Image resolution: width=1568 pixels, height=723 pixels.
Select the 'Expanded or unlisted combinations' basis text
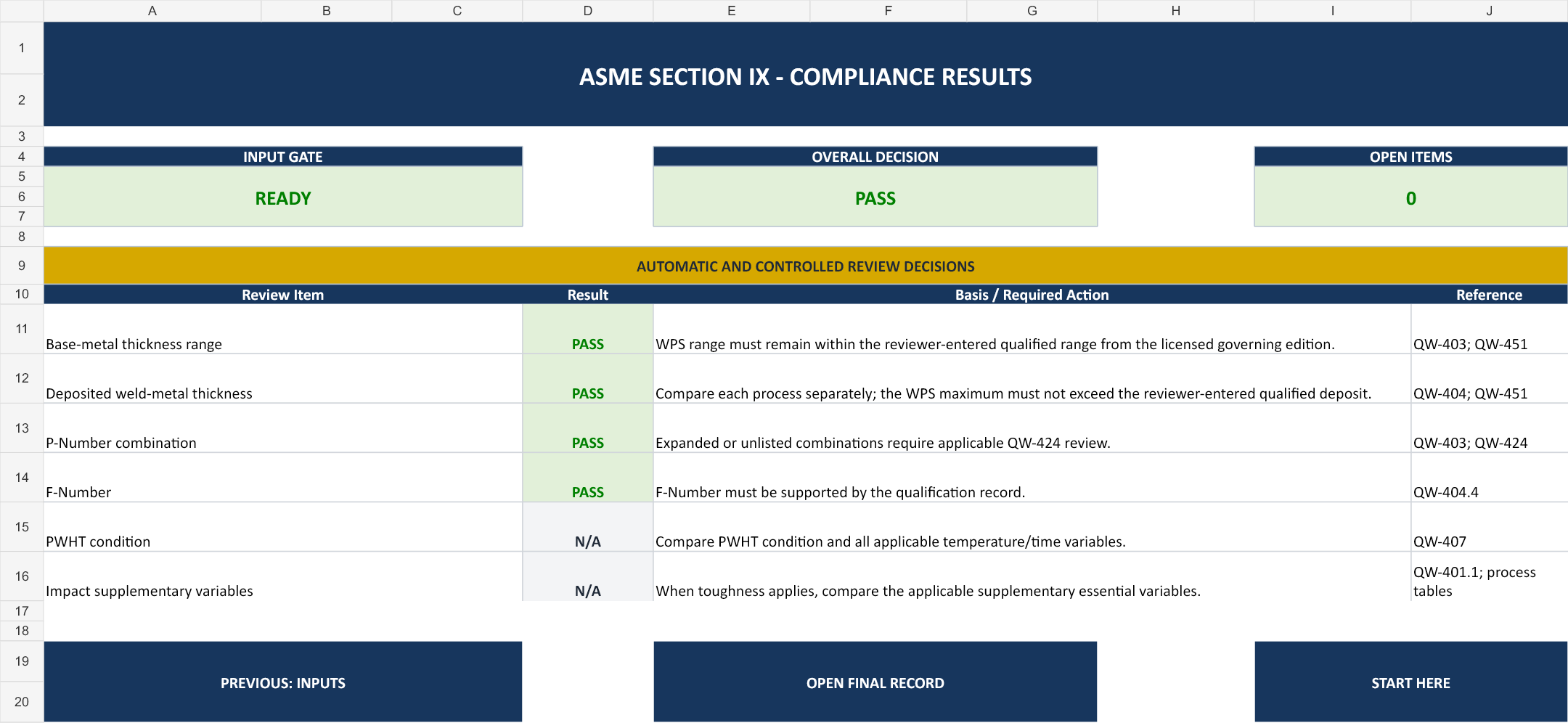(x=883, y=443)
